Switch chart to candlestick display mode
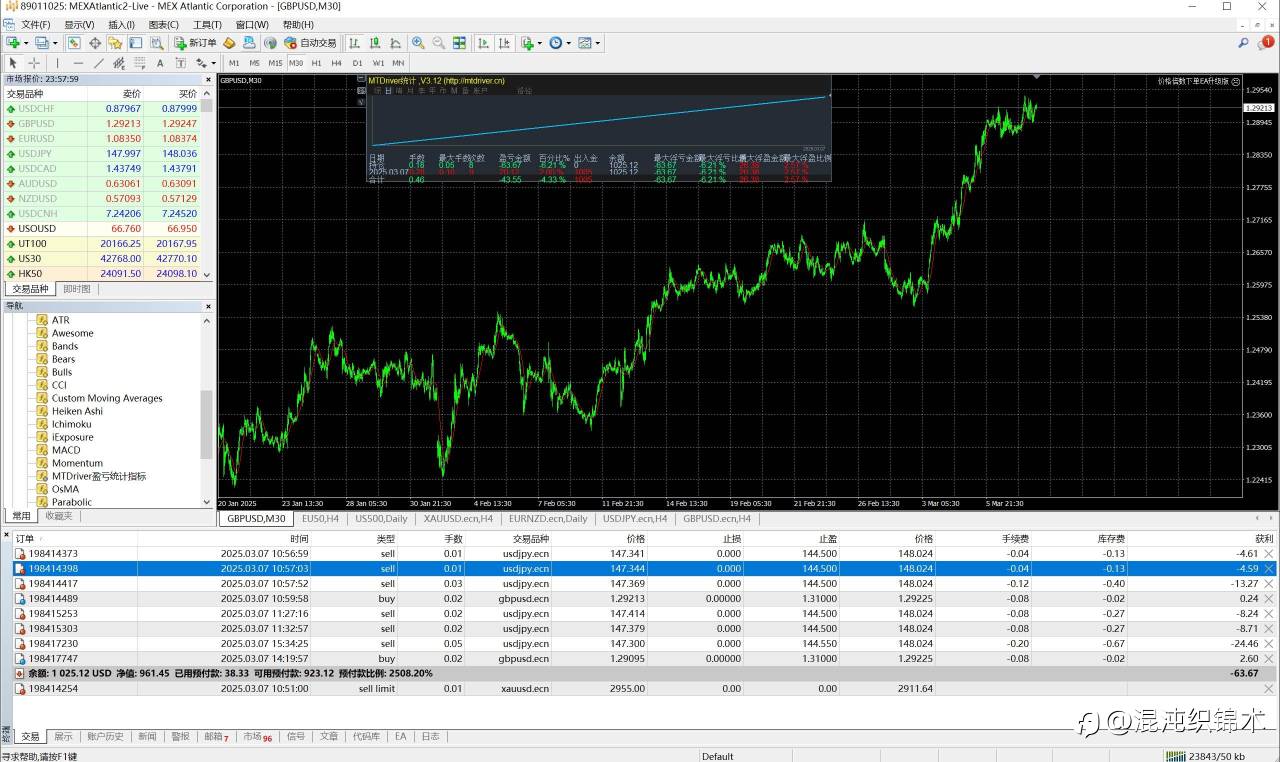 coord(375,43)
